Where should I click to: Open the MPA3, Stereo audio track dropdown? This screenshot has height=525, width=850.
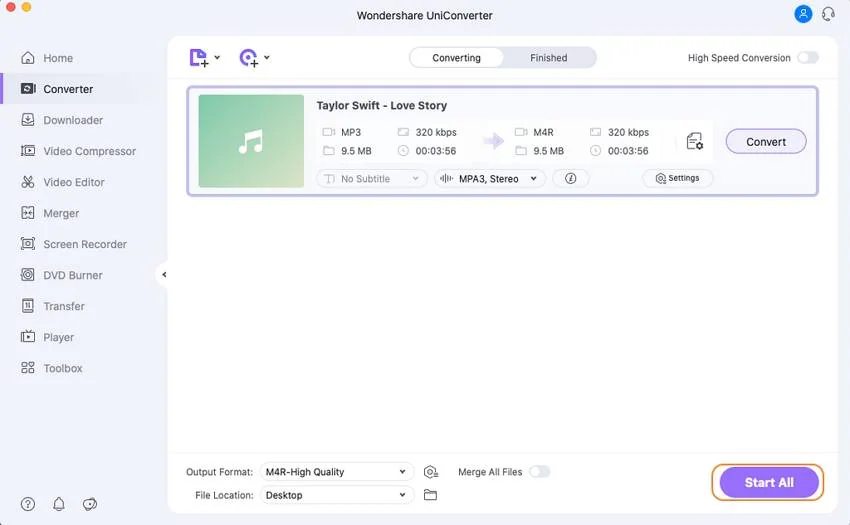tap(490, 178)
